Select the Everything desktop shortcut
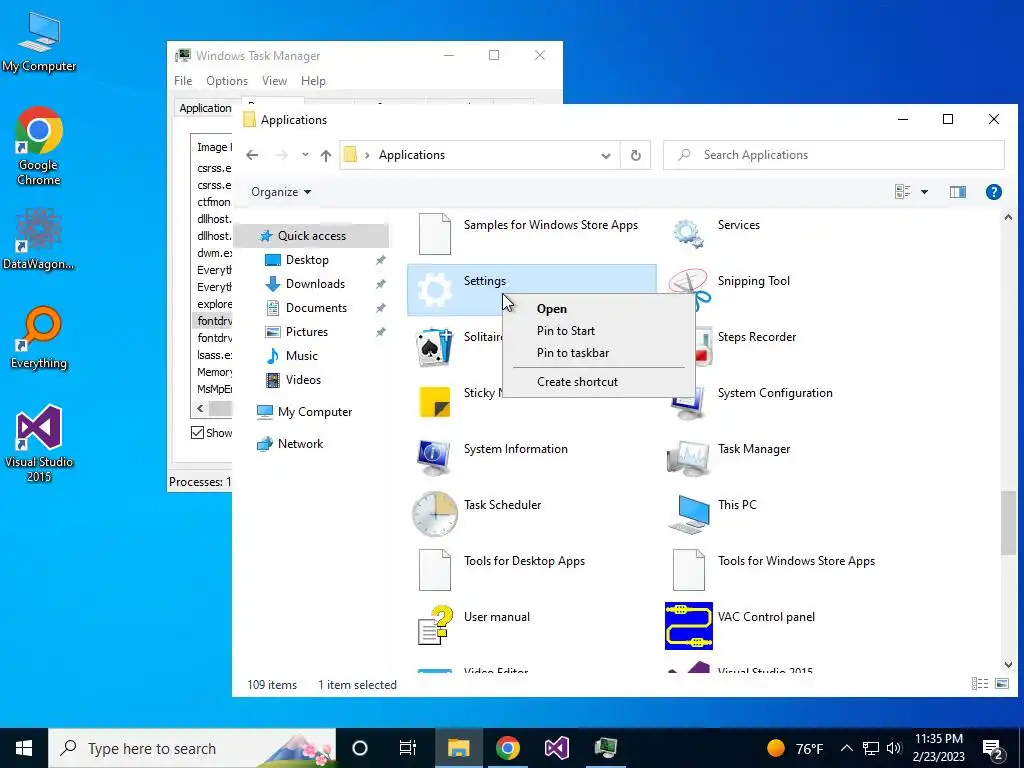 [x=39, y=338]
